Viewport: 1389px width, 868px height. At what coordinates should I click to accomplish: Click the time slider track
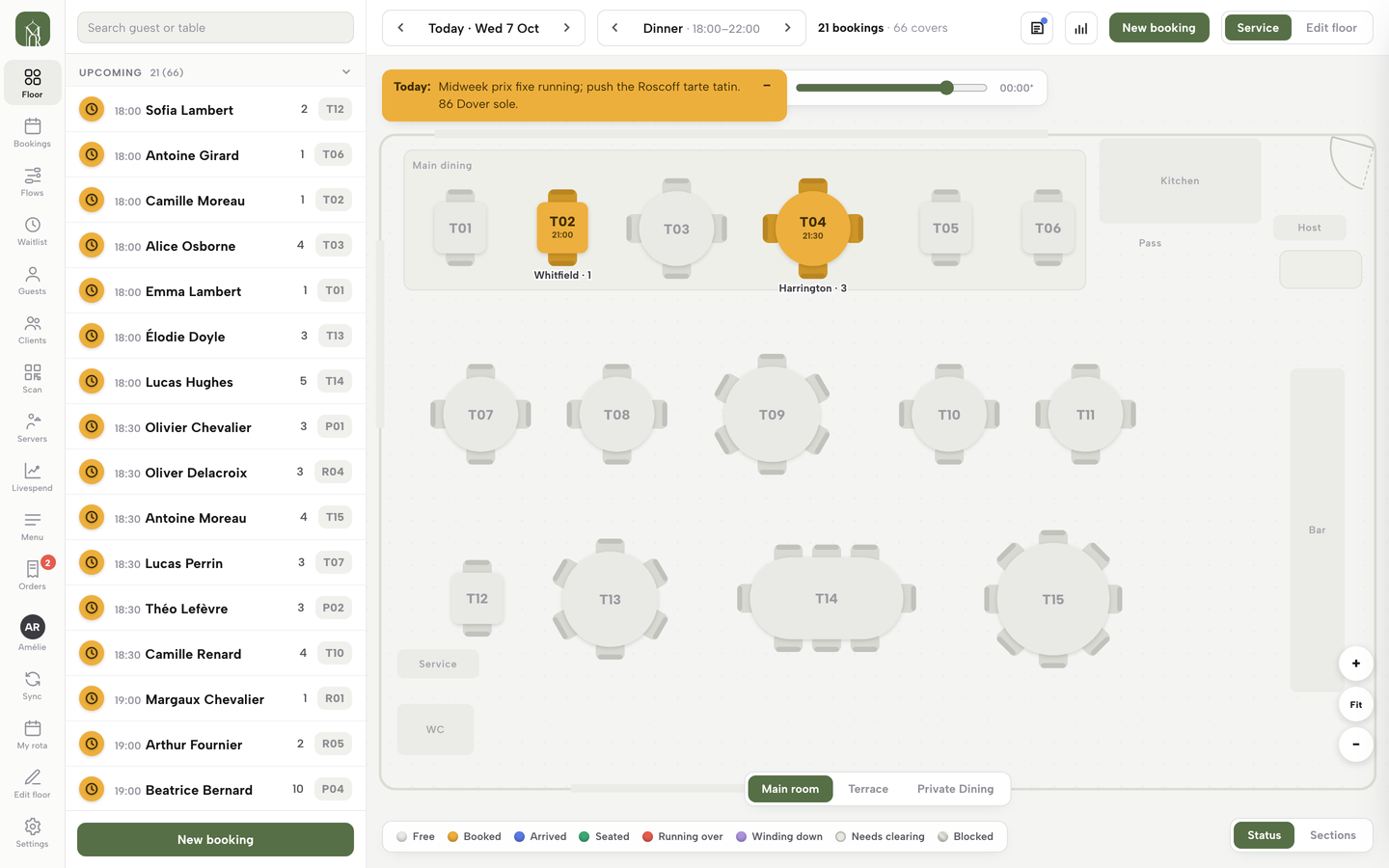(891, 88)
